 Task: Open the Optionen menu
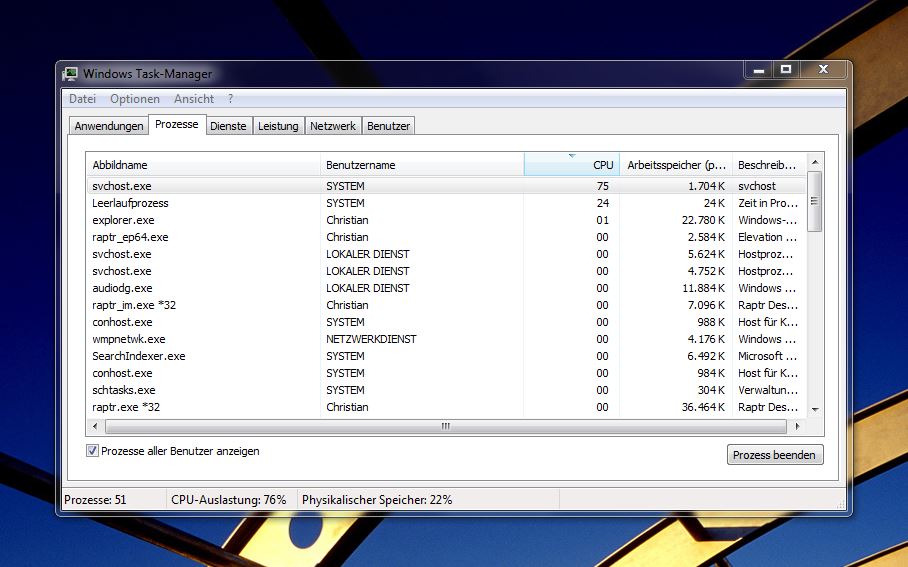coord(135,98)
